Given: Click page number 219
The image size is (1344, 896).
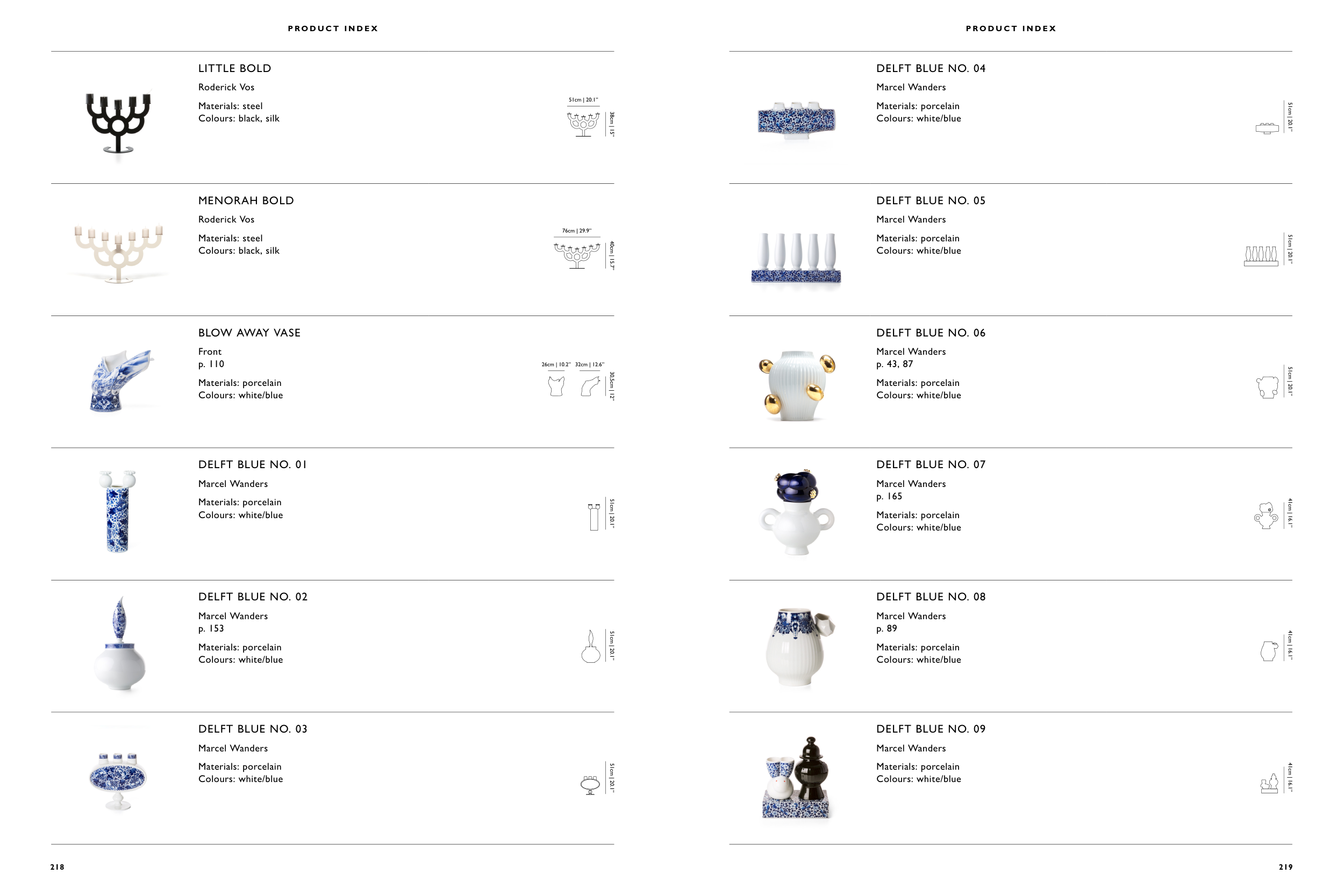Looking at the screenshot, I should (1285, 867).
